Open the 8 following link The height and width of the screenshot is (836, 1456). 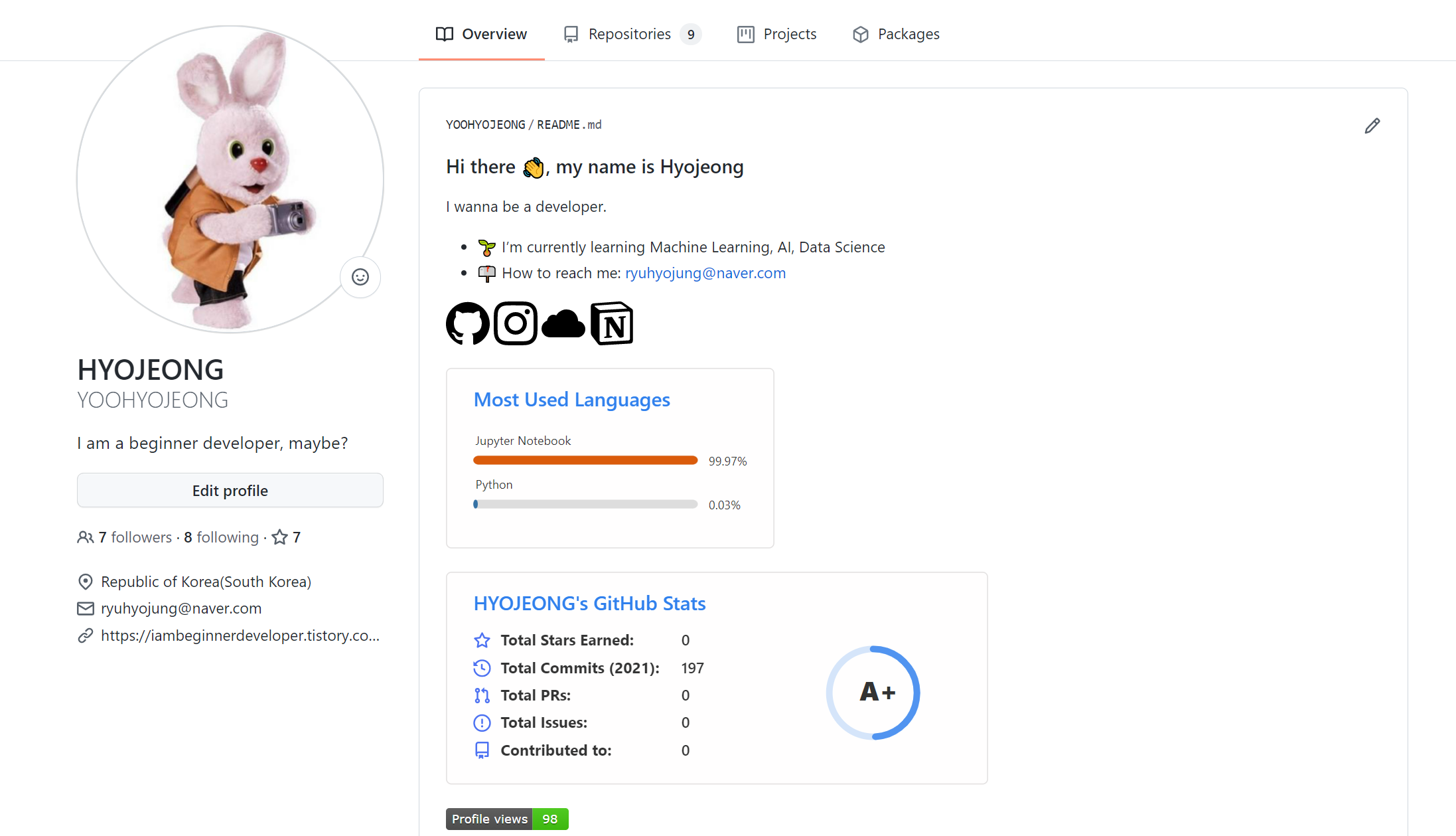221,537
